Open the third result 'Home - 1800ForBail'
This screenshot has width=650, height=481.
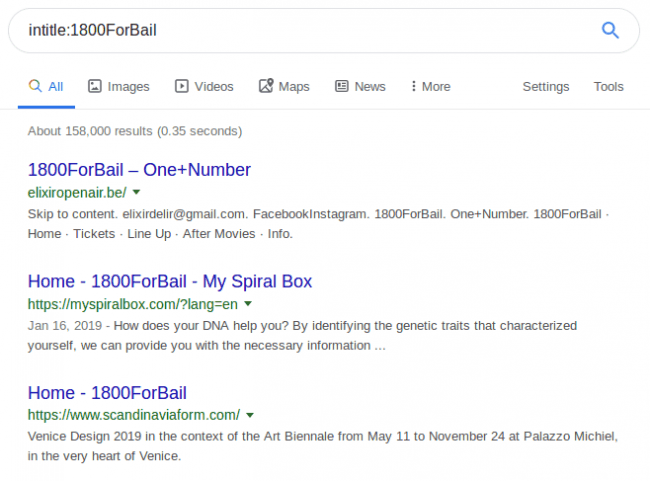pyautogui.click(x=107, y=393)
